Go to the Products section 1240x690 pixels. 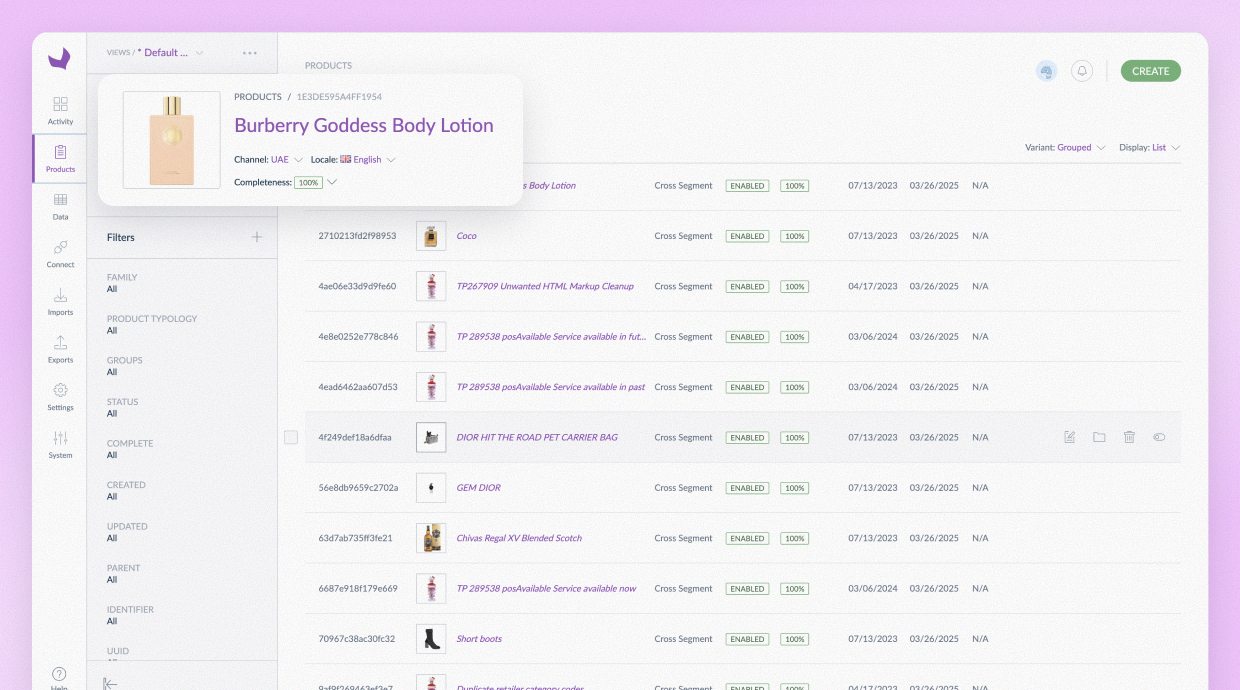coord(60,159)
